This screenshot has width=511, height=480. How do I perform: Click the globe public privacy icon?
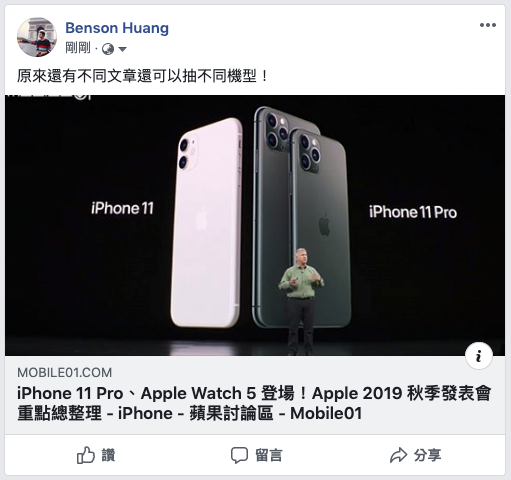tap(108, 49)
